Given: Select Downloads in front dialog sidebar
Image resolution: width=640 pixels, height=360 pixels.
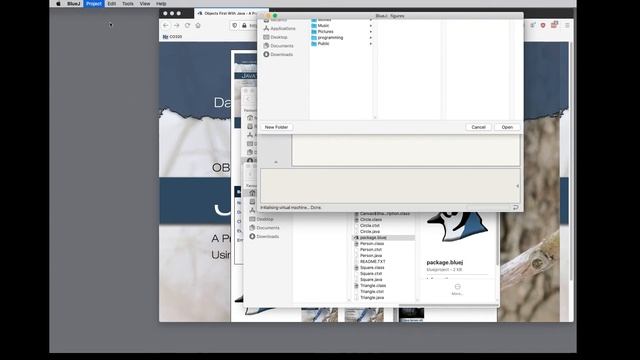Looking at the screenshot, I should pyautogui.click(x=278, y=54).
